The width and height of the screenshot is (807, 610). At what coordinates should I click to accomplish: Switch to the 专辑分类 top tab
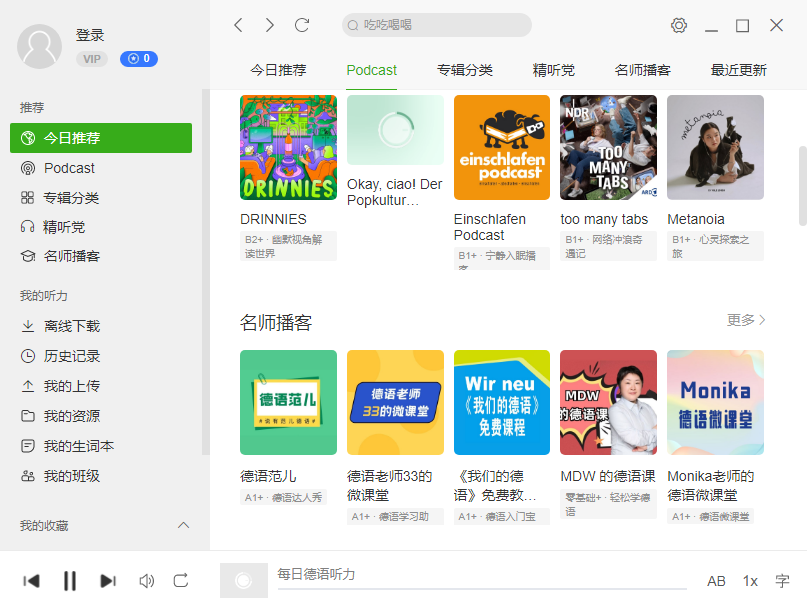click(465, 70)
